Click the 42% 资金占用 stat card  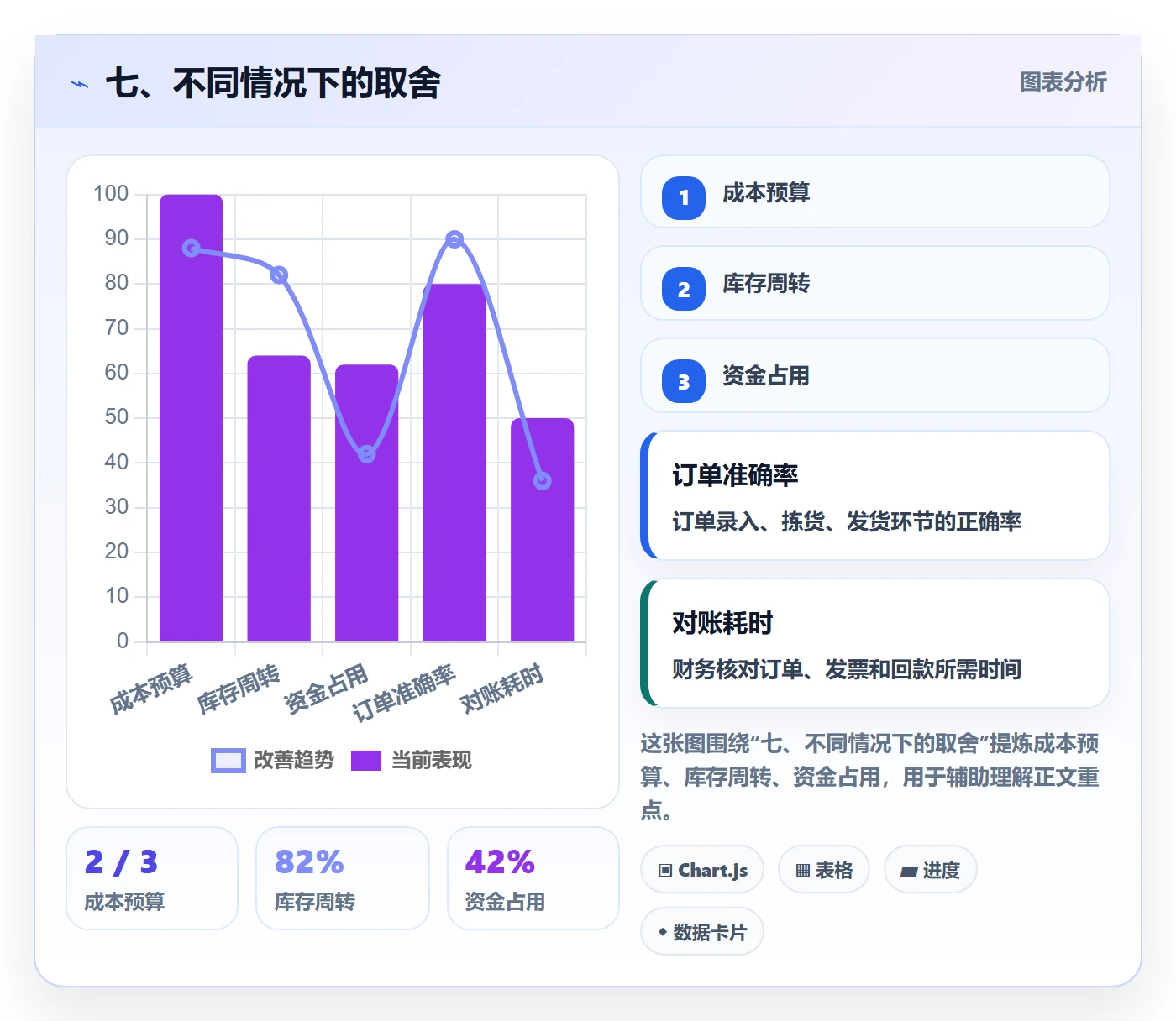coord(533,878)
